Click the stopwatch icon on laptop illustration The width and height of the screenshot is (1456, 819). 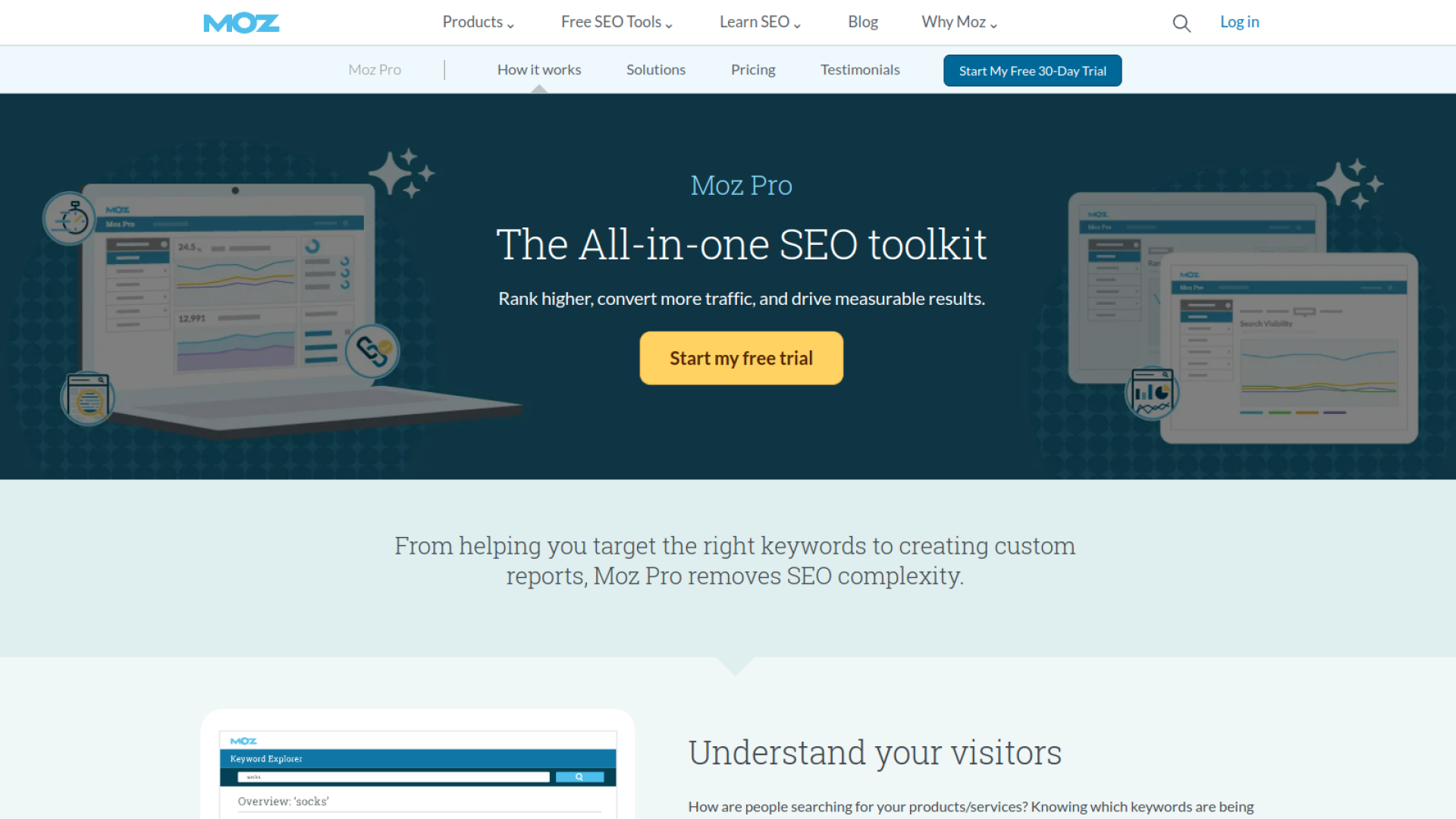click(x=70, y=218)
